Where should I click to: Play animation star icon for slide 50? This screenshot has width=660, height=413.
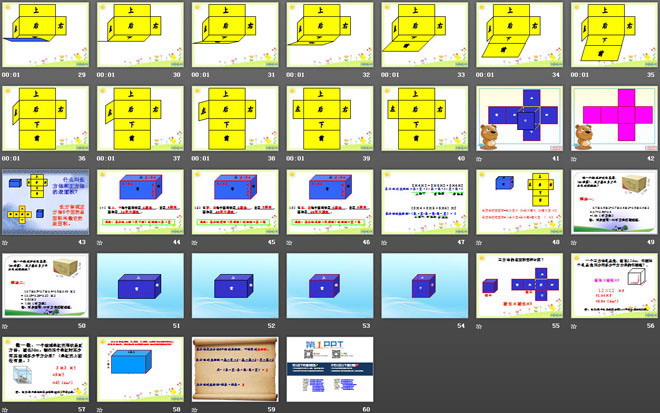6,326
